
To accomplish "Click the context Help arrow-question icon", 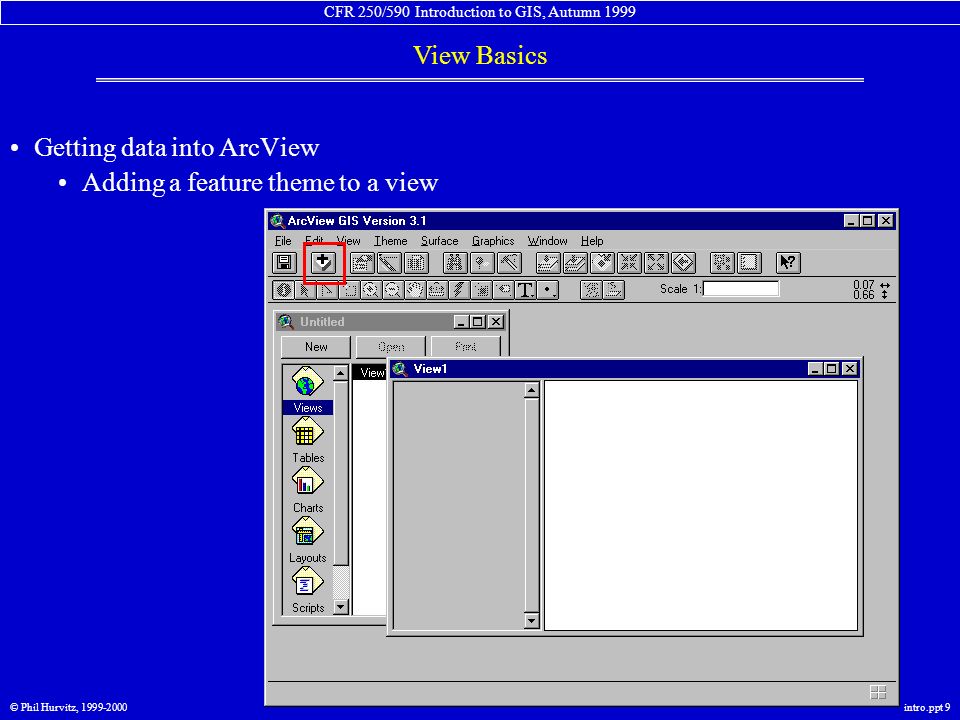I will point(788,263).
